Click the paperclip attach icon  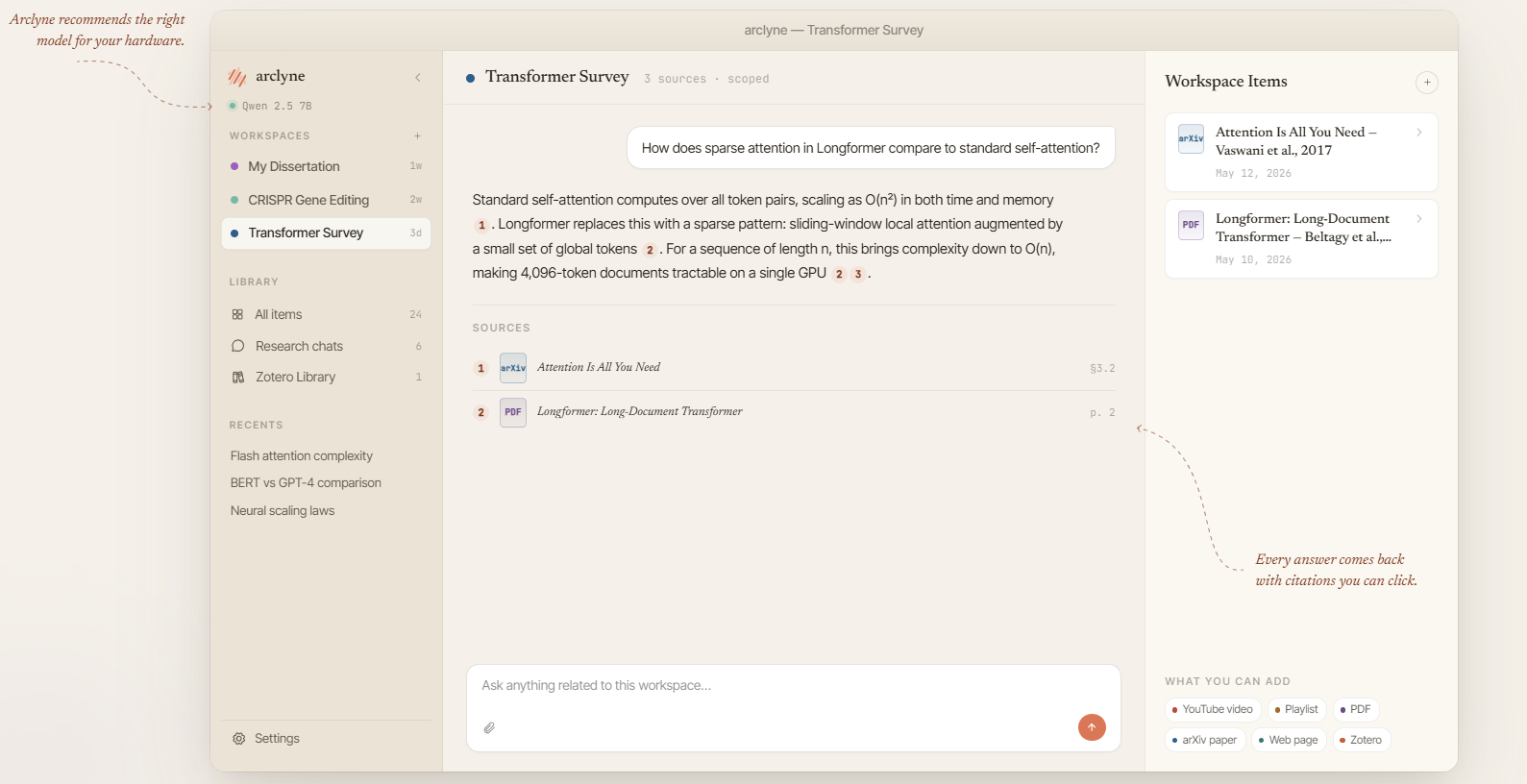pyautogui.click(x=489, y=728)
